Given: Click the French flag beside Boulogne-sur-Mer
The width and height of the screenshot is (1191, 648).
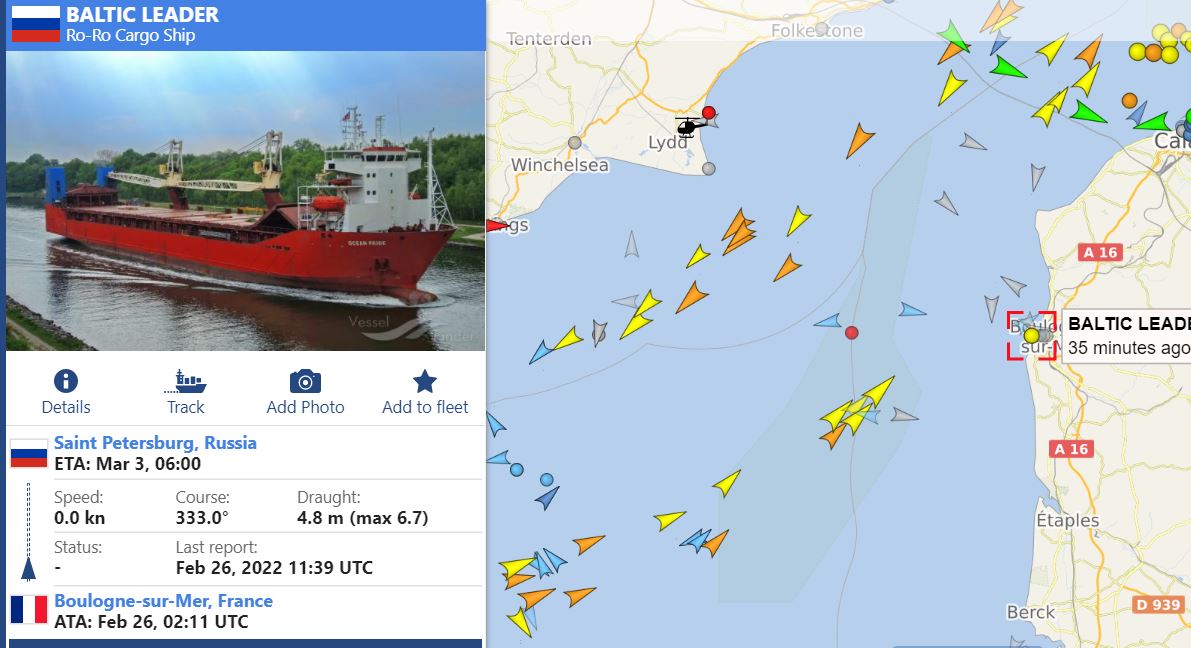Looking at the screenshot, I should pos(29,609).
